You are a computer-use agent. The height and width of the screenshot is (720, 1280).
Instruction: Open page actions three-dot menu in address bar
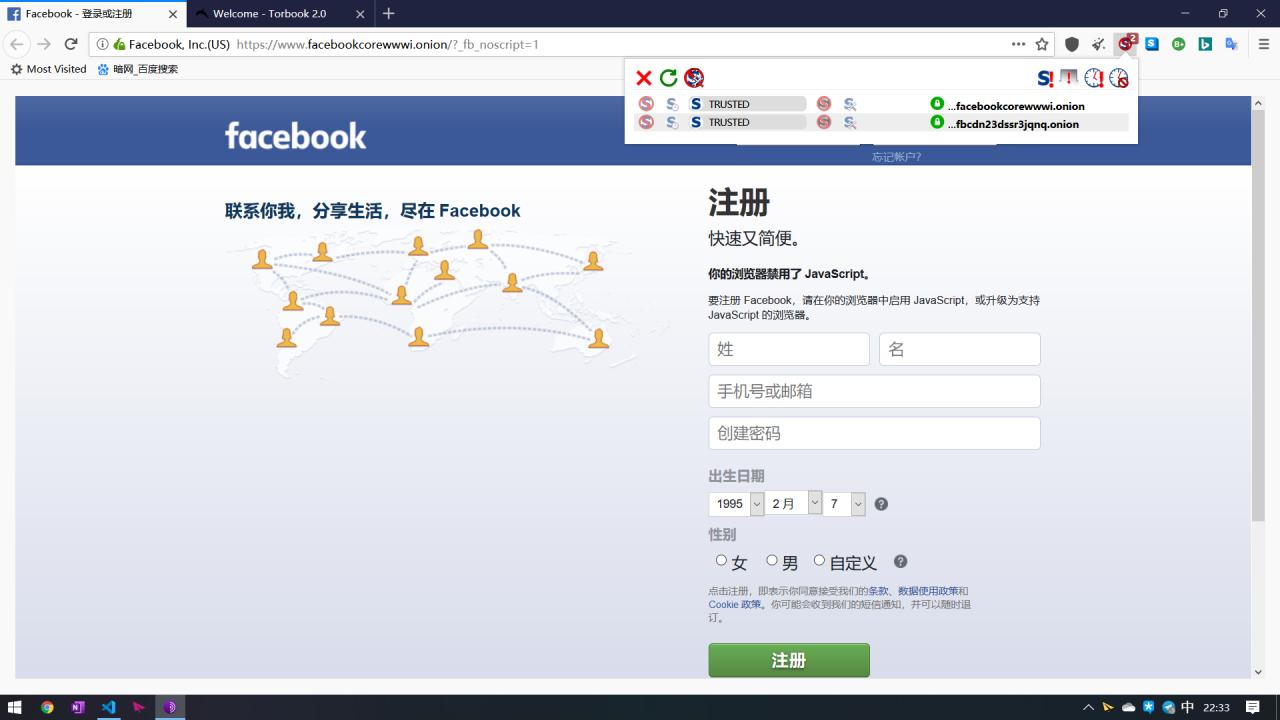tap(1018, 44)
